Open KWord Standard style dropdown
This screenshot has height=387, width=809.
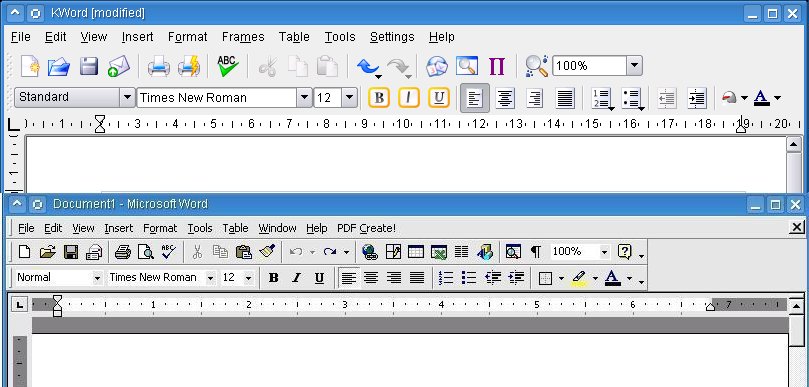coord(127,98)
